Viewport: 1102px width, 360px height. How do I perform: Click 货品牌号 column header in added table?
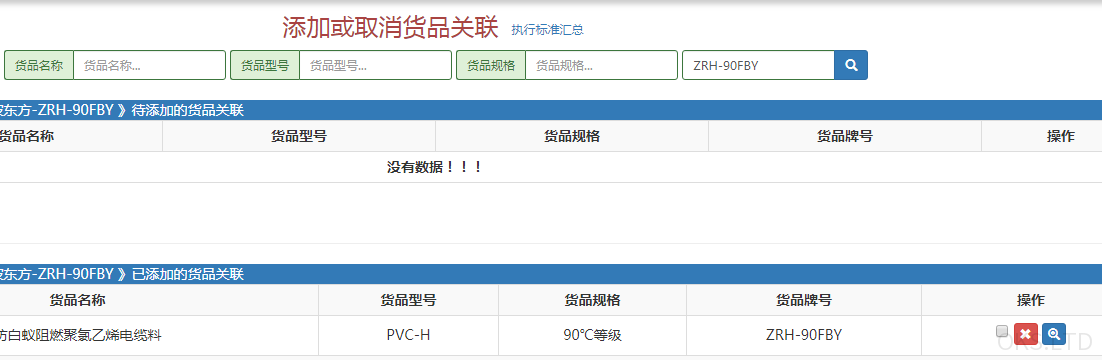[x=804, y=300]
